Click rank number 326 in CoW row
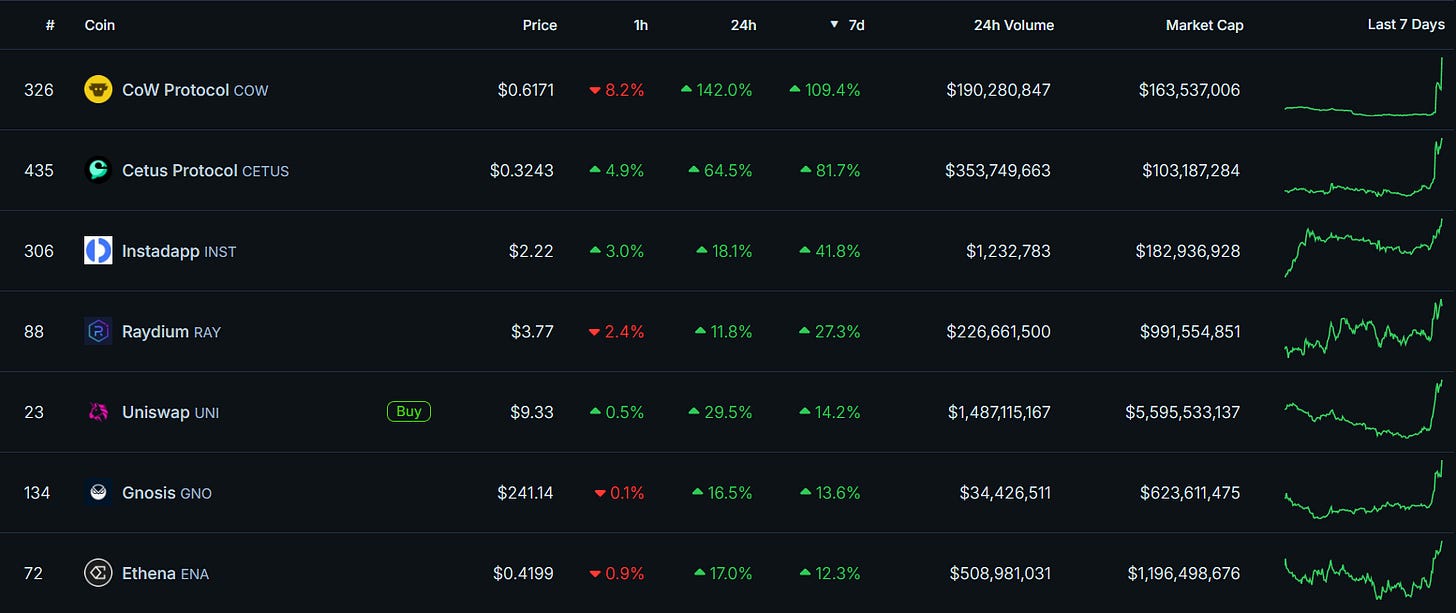The width and height of the screenshot is (1456, 613). tap(39, 90)
